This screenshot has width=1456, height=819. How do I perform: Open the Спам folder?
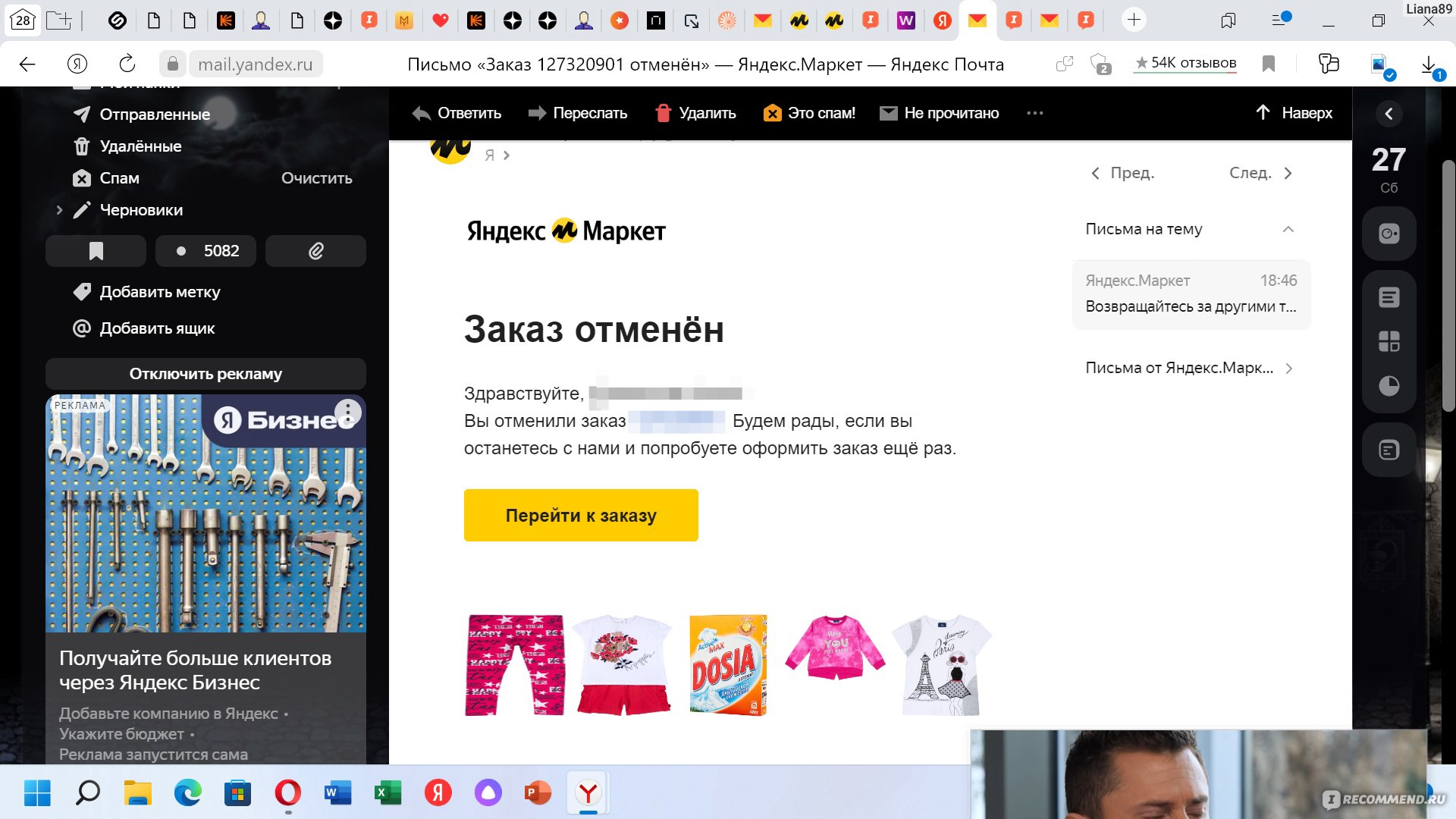tap(119, 178)
